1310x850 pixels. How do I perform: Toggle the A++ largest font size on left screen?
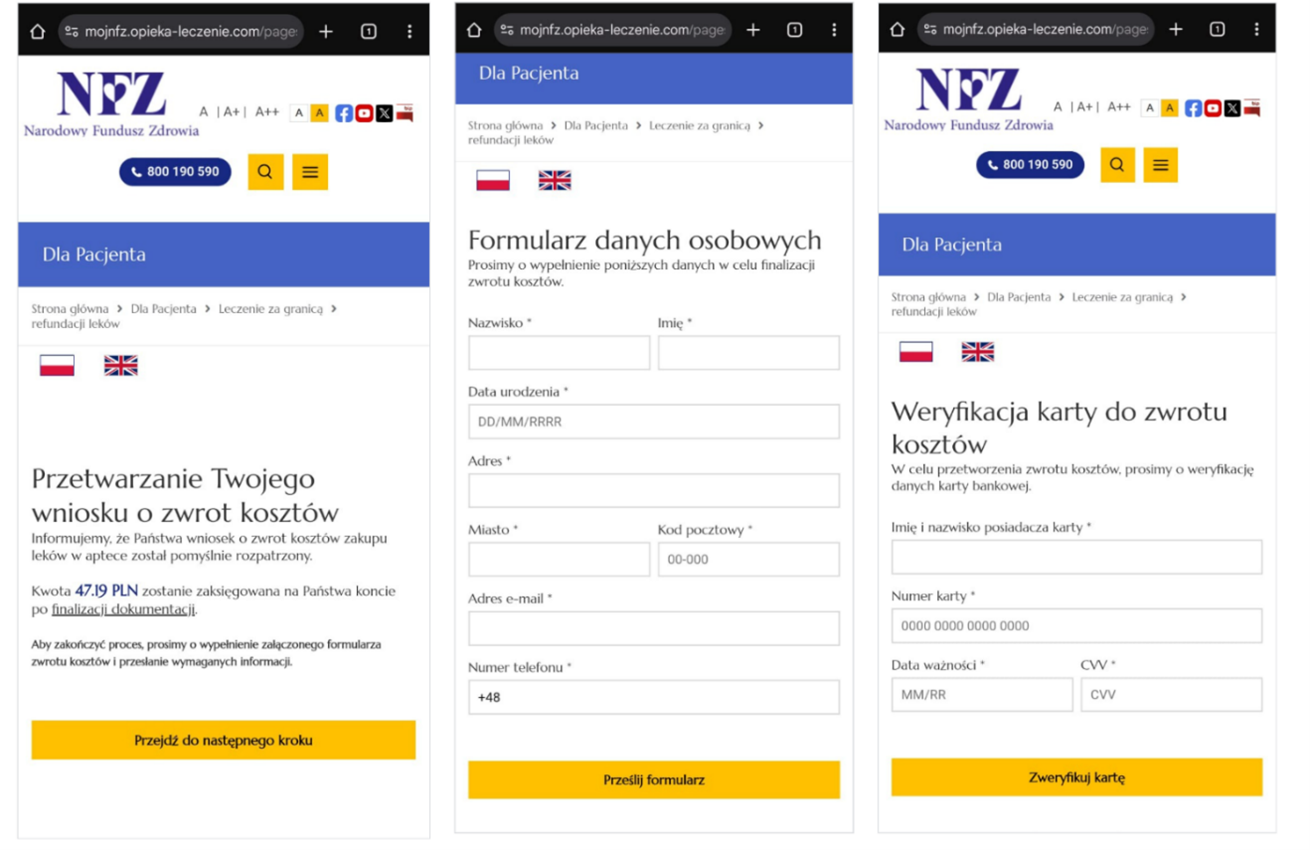267,112
